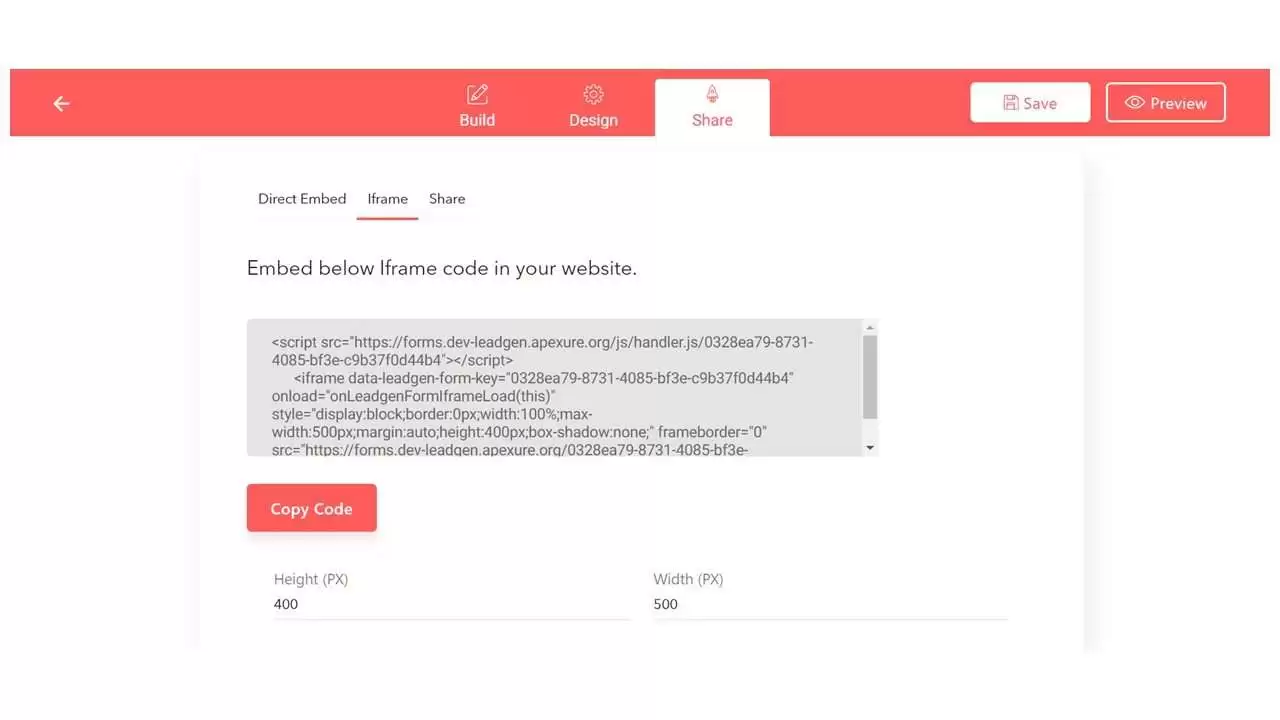Focus the Height (PX) input field
The height and width of the screenshot is (720, 1280).
(450, 604)
